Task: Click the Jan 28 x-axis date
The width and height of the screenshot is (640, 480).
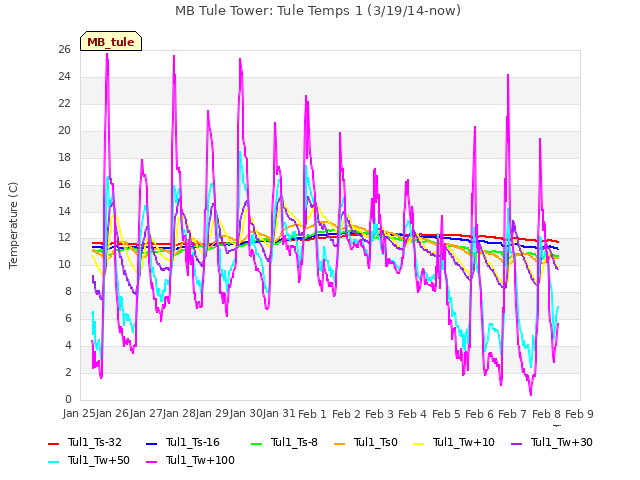Action: (x=179, y=413)
